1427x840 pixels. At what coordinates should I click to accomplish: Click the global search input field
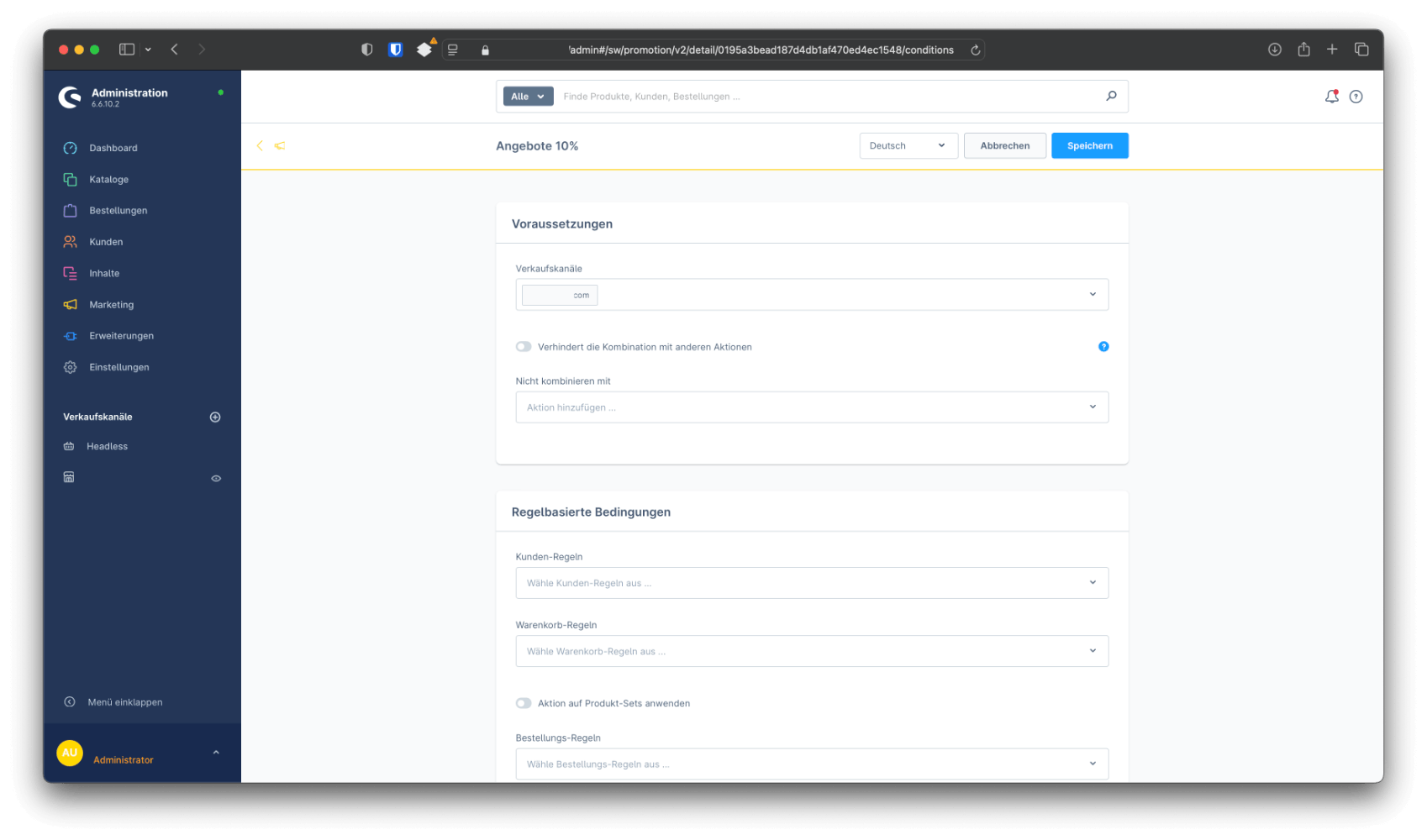(x=828, y=97)
